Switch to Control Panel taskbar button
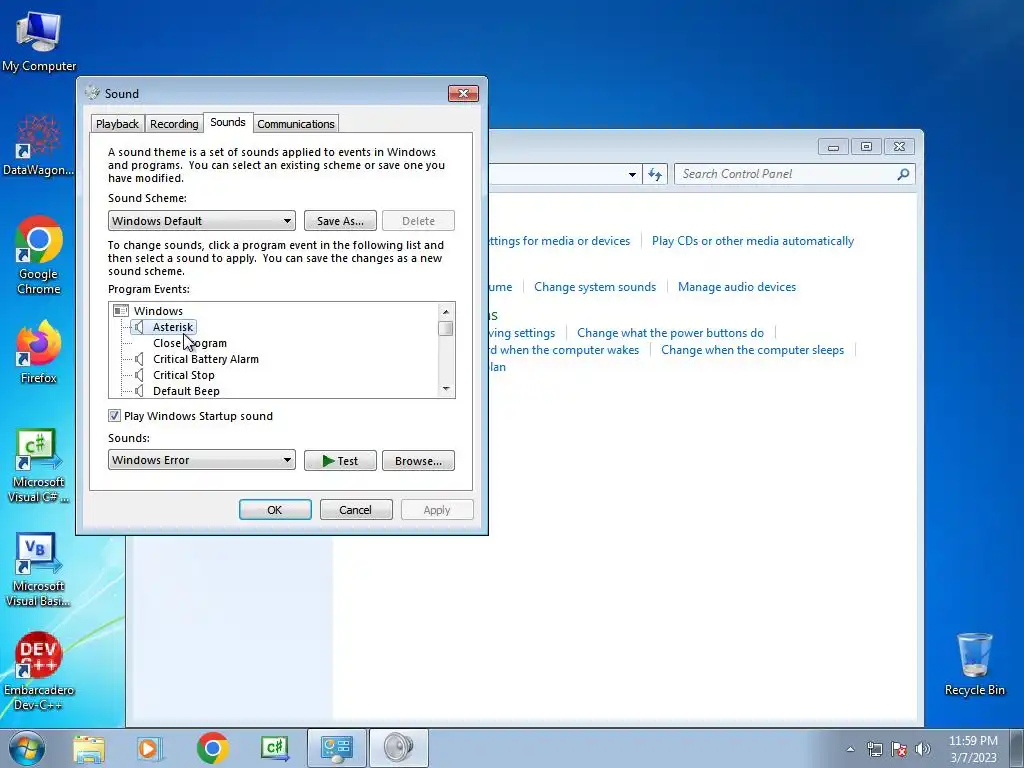Image resolution: width=1024 pixels, height=768 pixels. coord(337,748)
